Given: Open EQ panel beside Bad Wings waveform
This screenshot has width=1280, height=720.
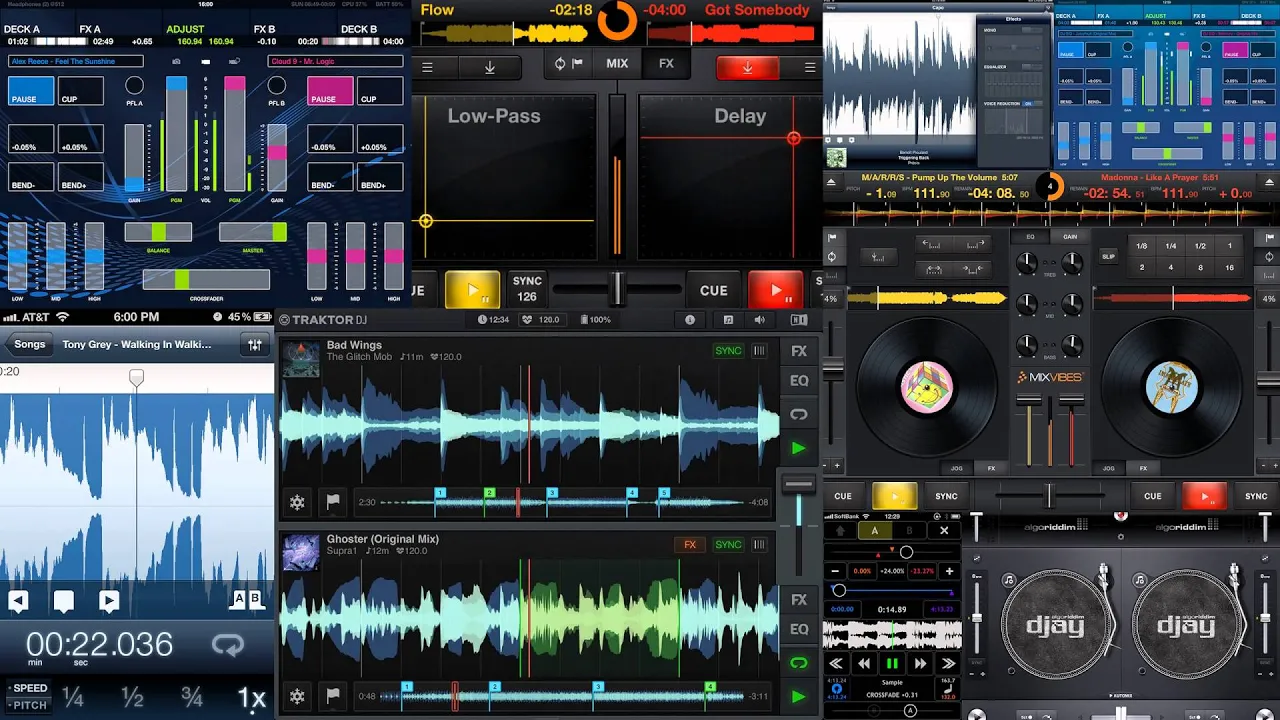Looking at the screenshot, I should pyautogui.click(x=799, y=381).
